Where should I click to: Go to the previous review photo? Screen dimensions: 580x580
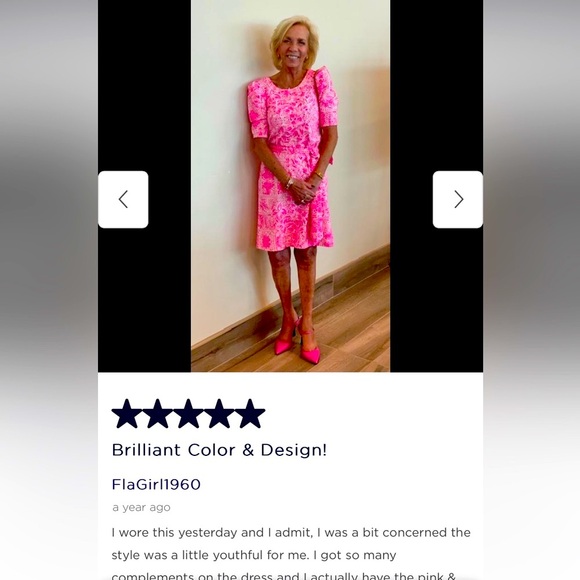click(123, 199)
